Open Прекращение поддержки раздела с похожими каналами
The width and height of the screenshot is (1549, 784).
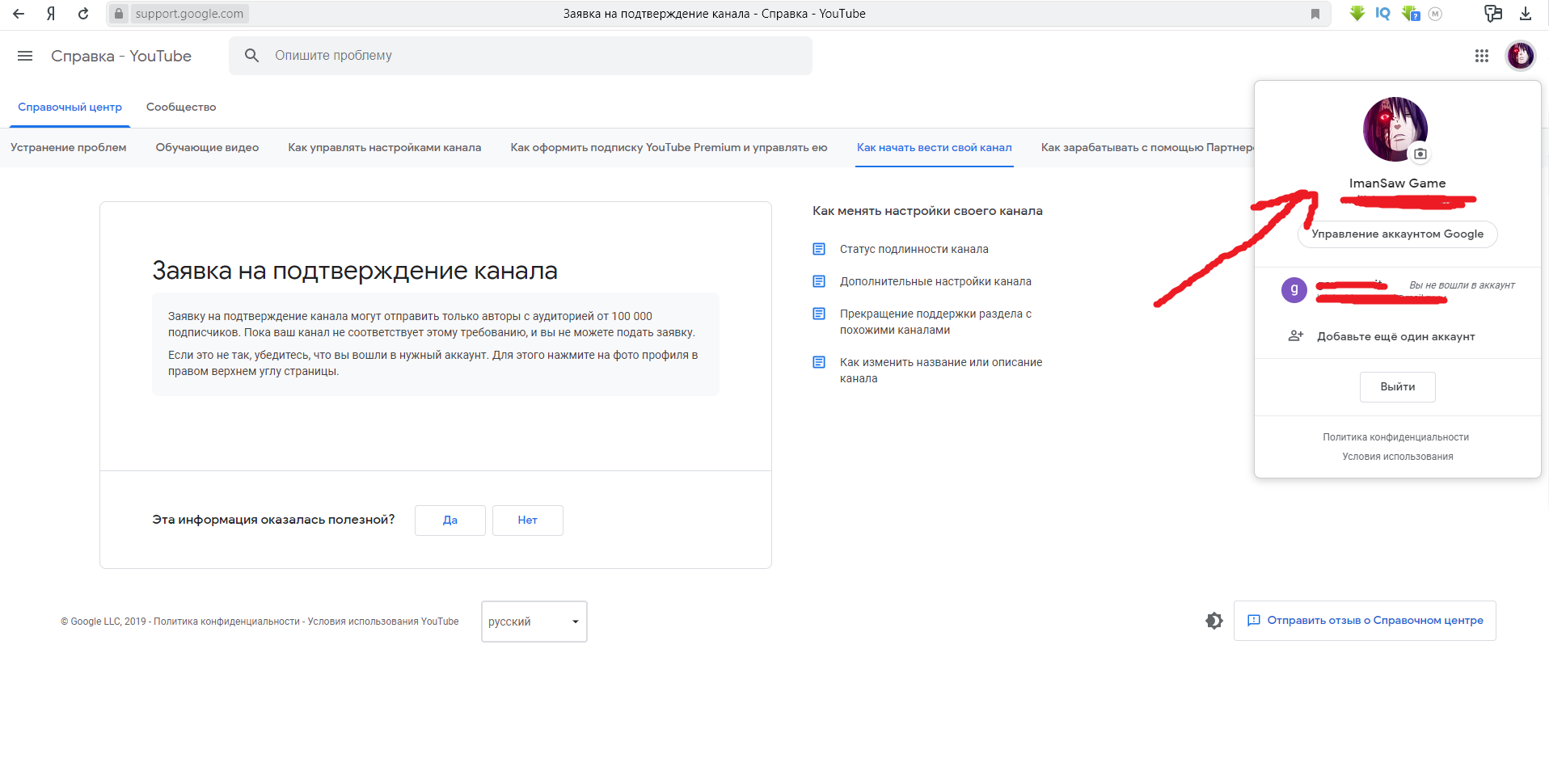pos(935,322)
